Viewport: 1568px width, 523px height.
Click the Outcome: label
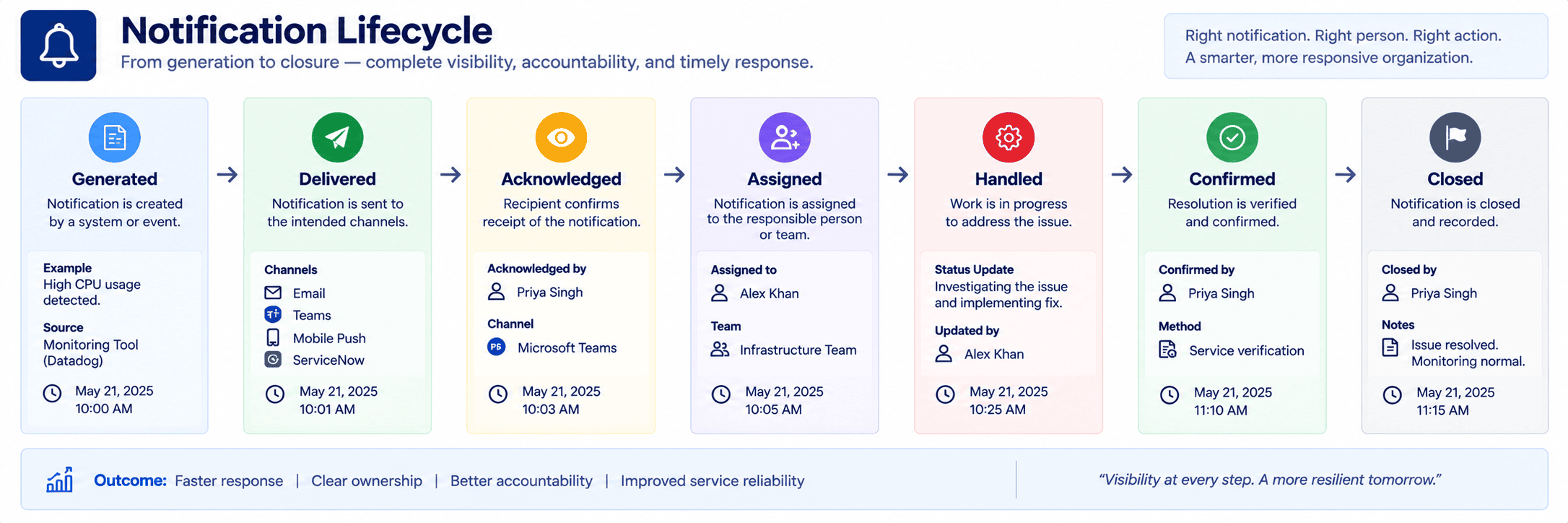[130, 480]
